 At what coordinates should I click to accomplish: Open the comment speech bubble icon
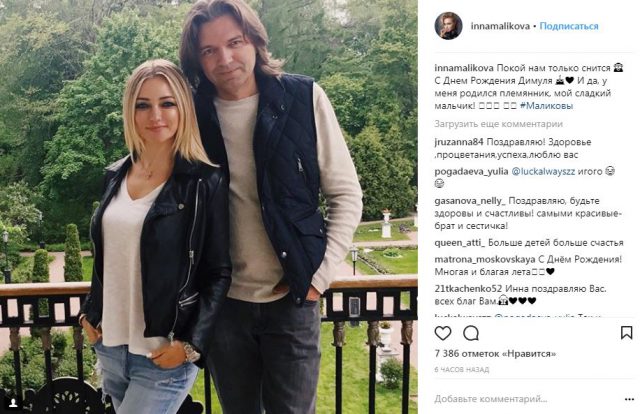[471, 334]
